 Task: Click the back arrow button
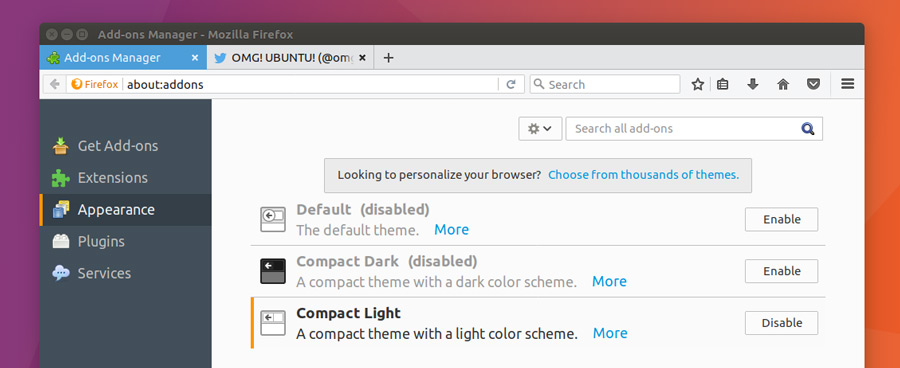tap(55, 84)
